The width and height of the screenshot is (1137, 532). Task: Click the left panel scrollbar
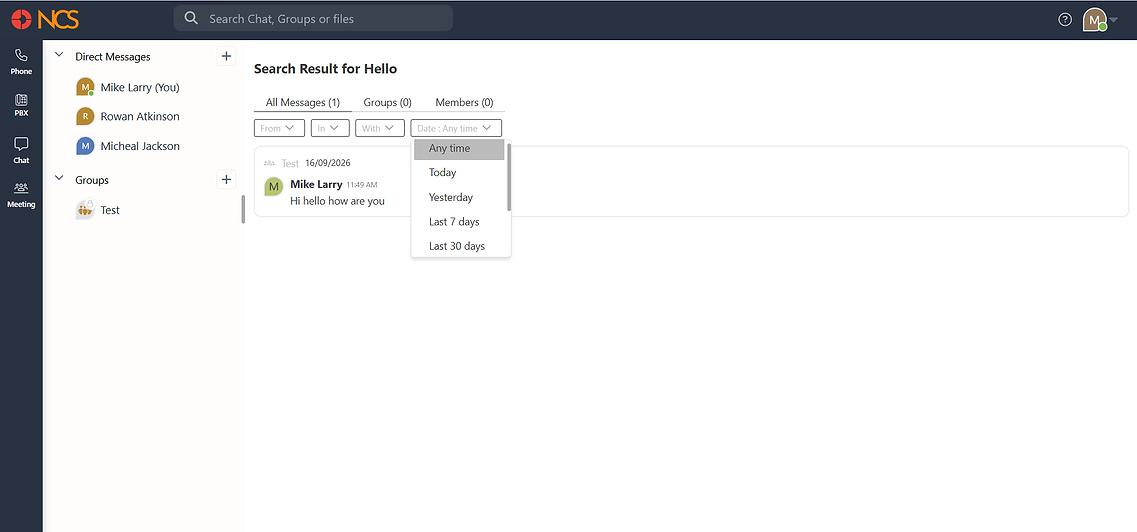243,209
